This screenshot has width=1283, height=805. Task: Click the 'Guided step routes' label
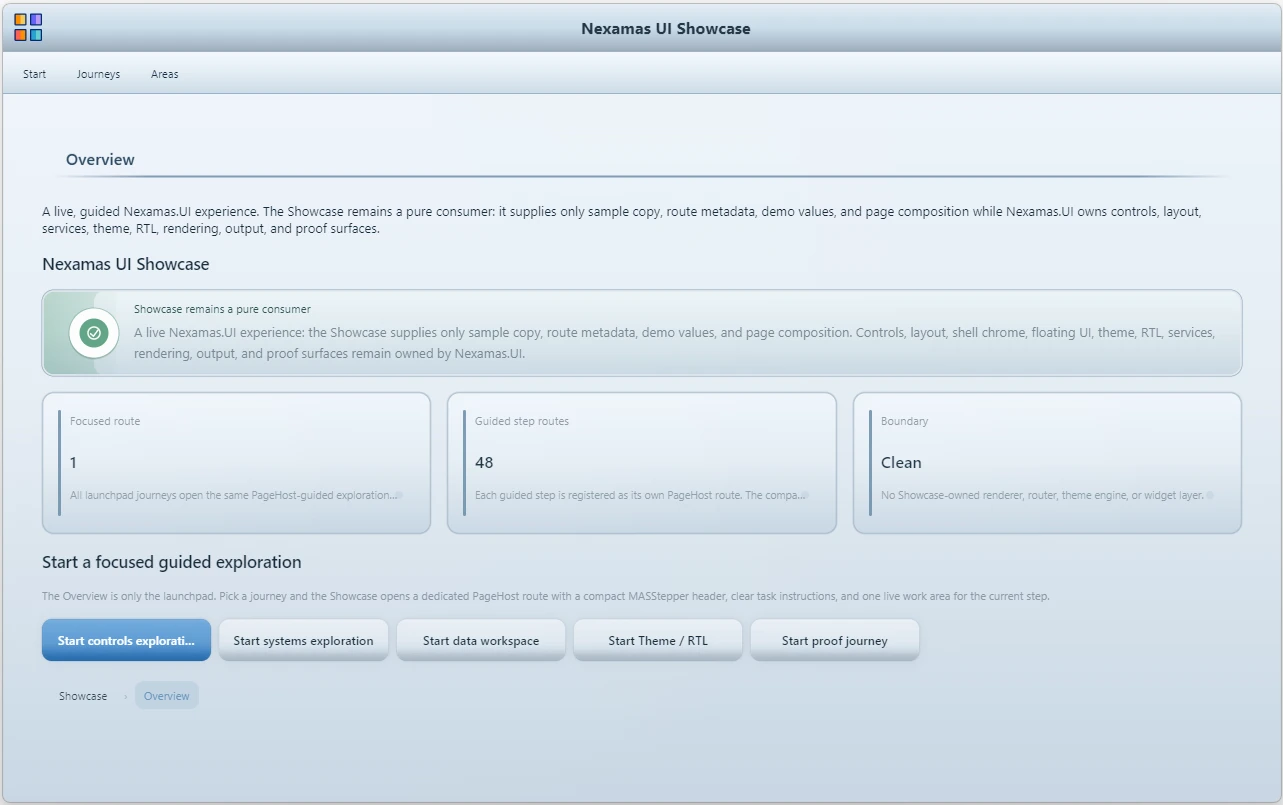coord(522,421)
